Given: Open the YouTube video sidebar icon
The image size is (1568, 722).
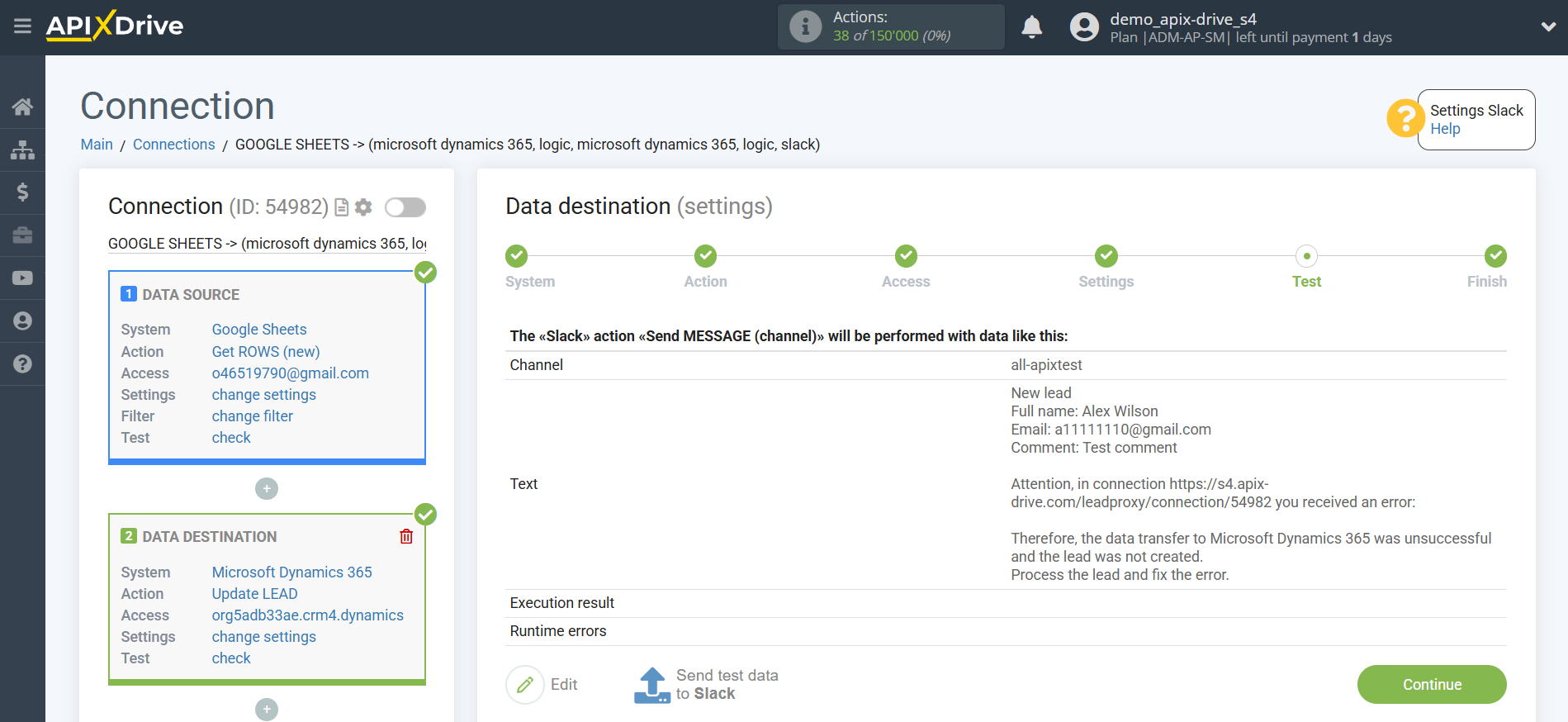Looking at the screenshot, I should coord(22,278).
